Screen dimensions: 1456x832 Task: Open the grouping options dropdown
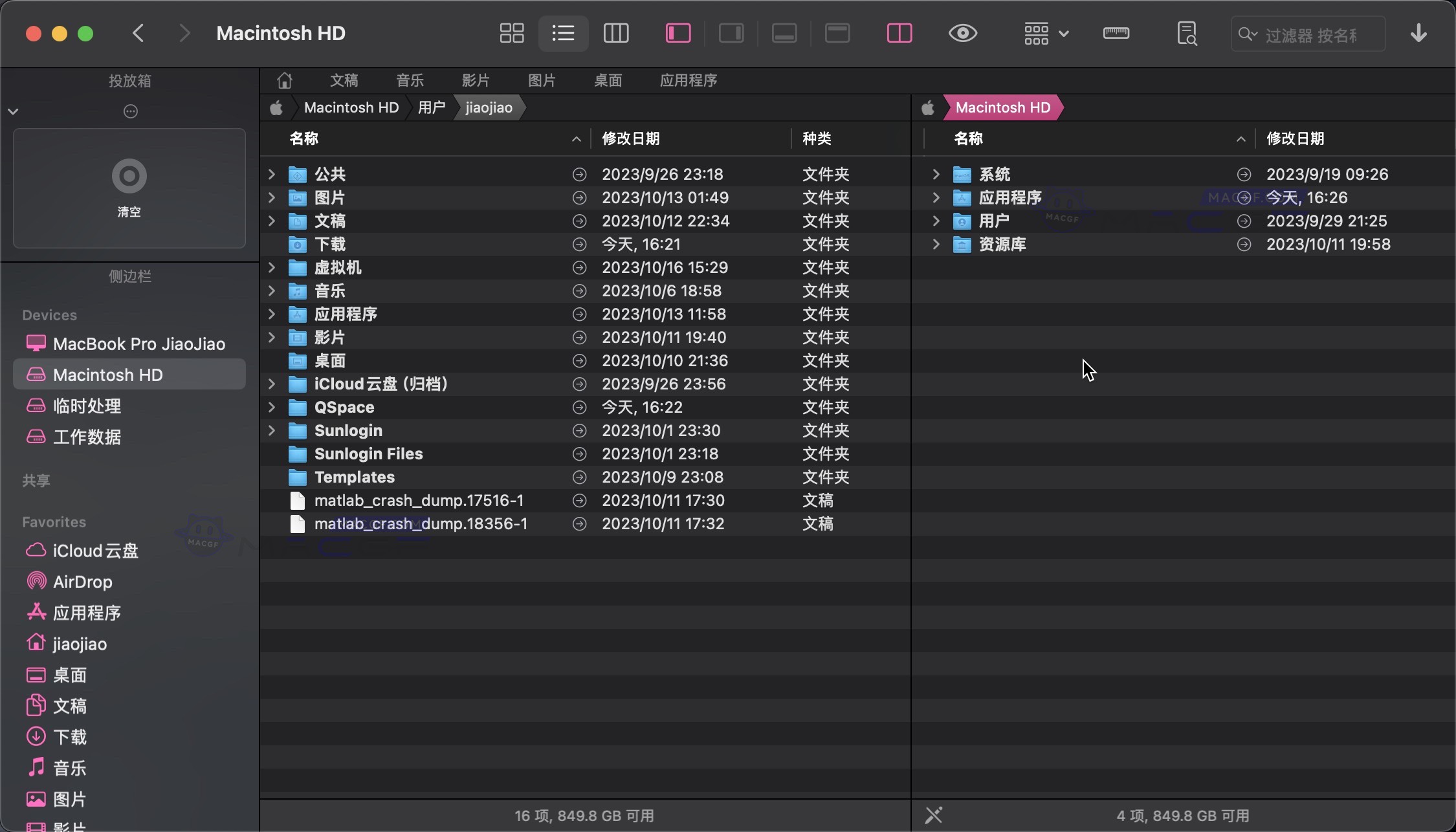click(x=1046, y=33)
